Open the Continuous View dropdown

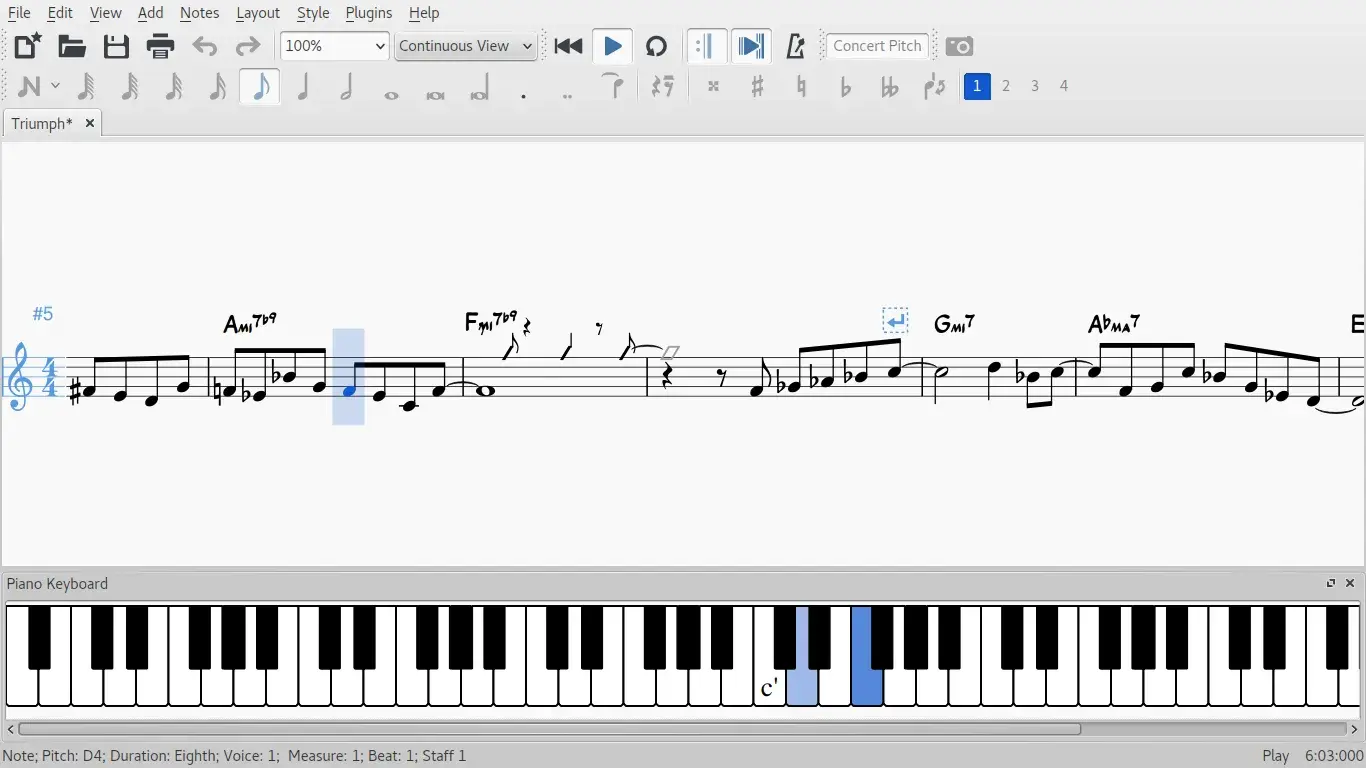[465, 46]
